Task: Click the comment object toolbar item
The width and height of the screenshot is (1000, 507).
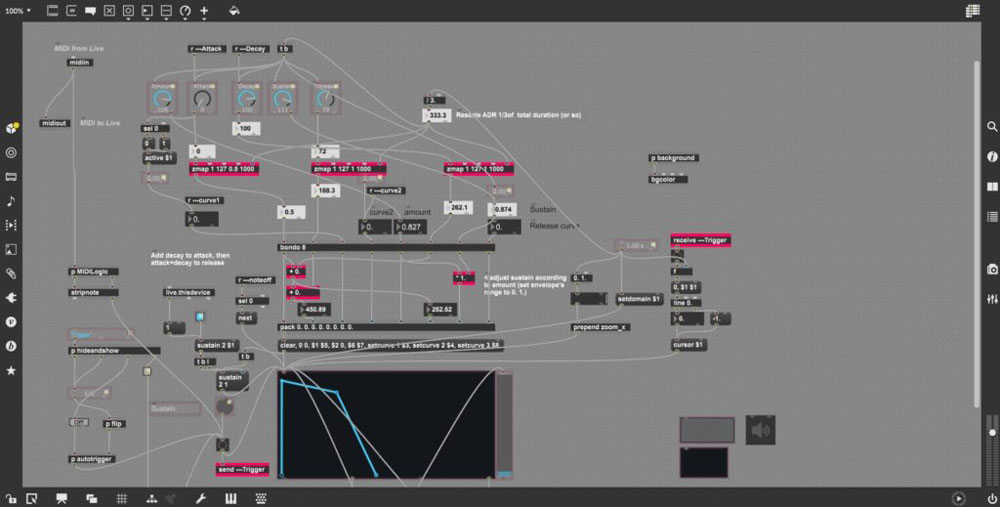Action: coord(91,11)
